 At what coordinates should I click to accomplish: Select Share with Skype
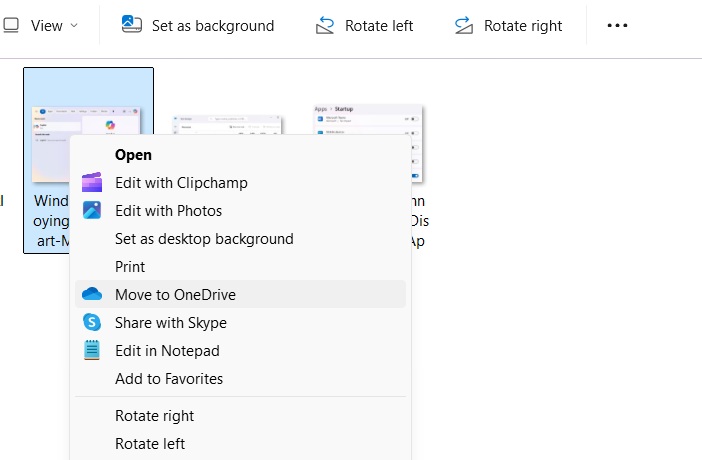(240, 322)
